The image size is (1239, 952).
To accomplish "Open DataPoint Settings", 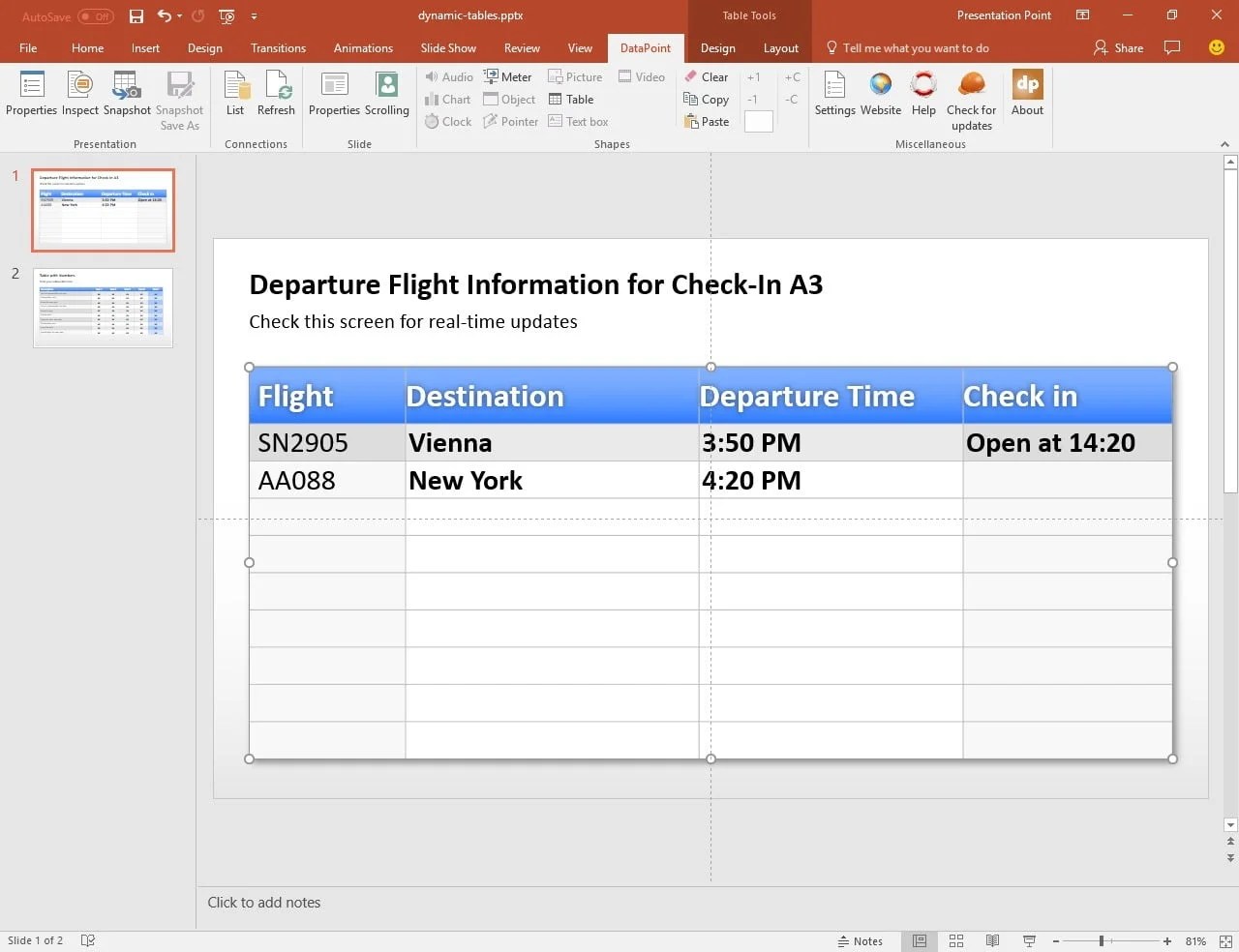I will coord(833,96).
